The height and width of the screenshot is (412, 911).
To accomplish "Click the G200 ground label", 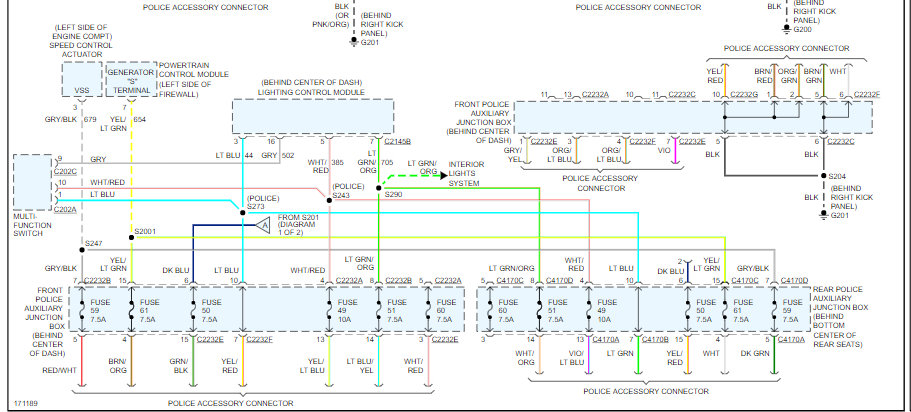I will (x=801, y=28).
